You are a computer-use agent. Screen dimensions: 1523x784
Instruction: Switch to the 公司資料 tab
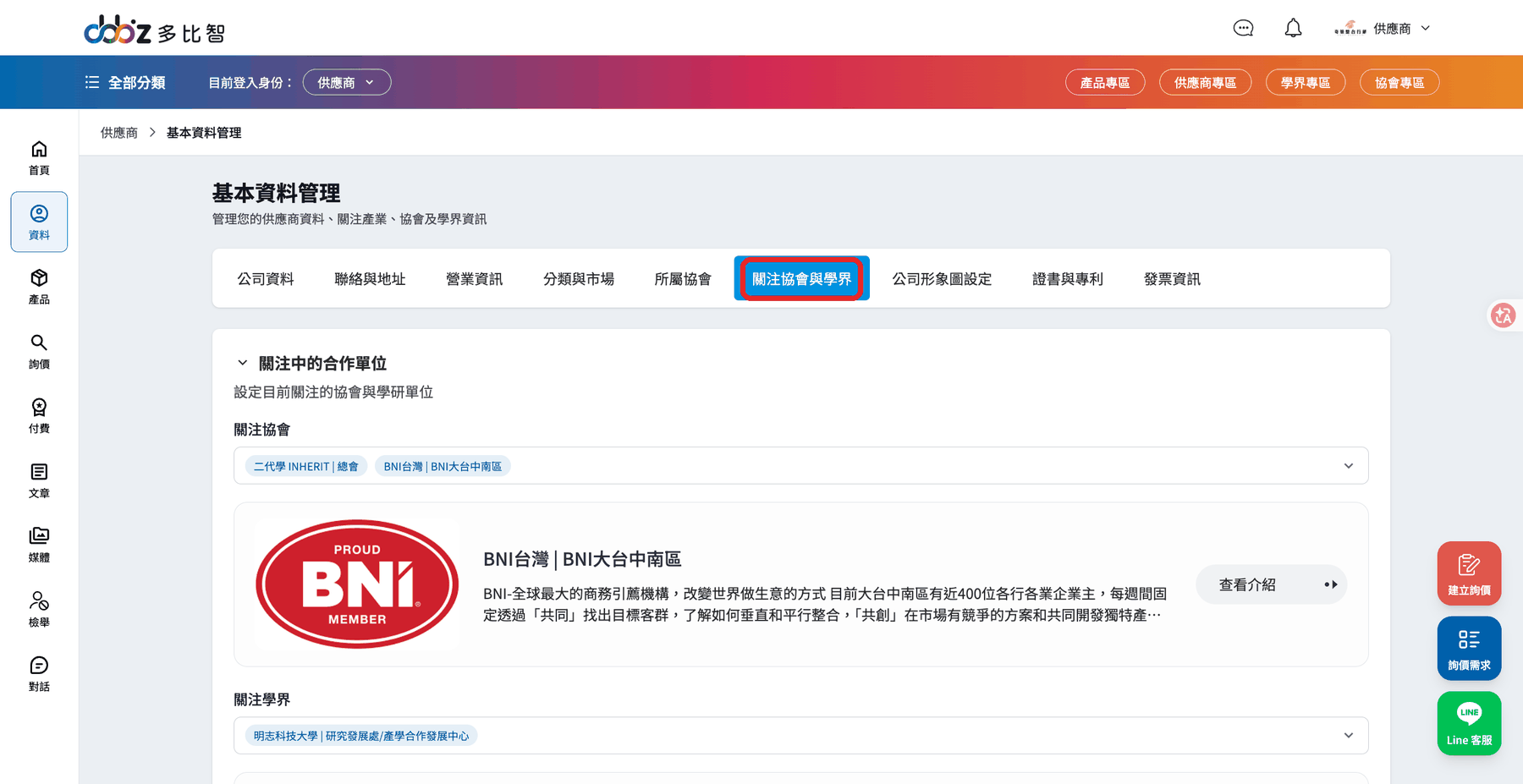pos(266,279)
